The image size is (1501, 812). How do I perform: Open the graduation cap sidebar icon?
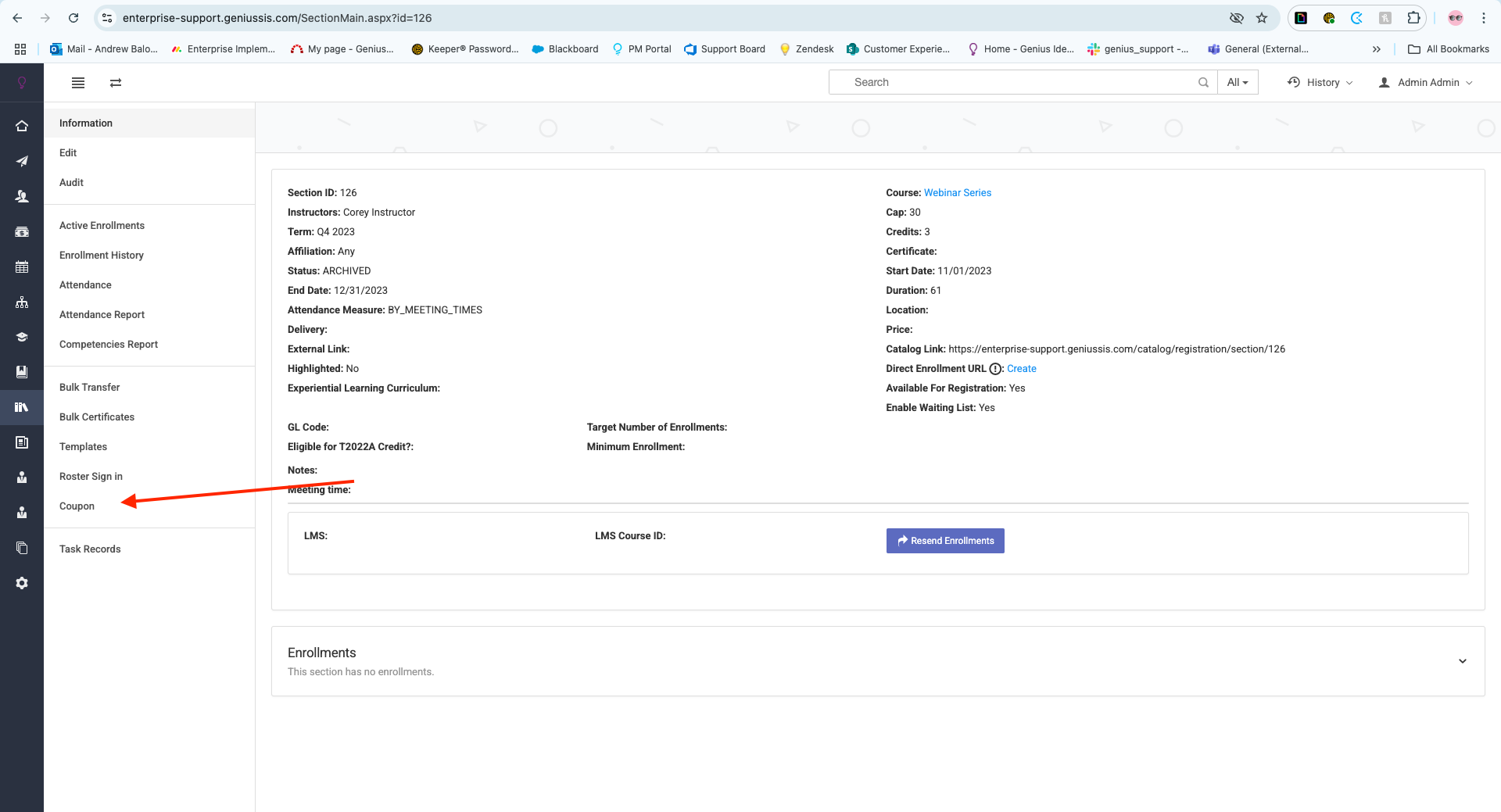pos(22,337)
